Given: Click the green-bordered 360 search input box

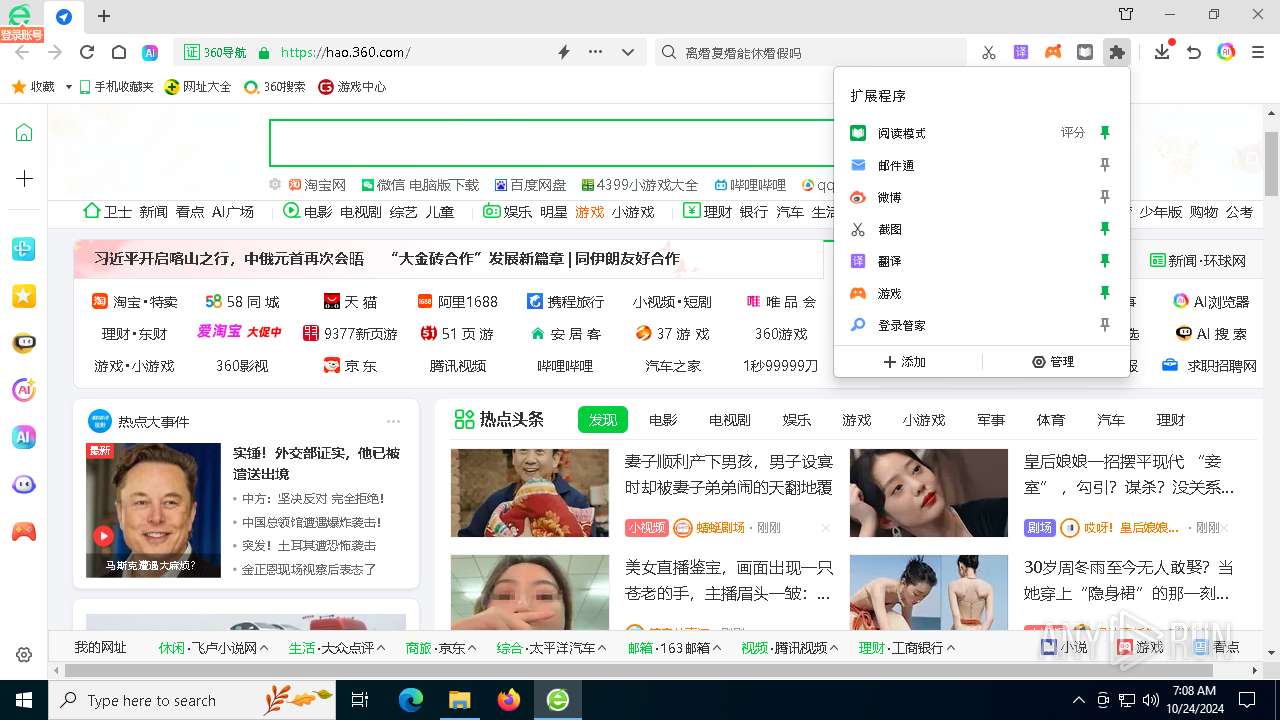Looking at the screenshot, I should click(551, 143).
